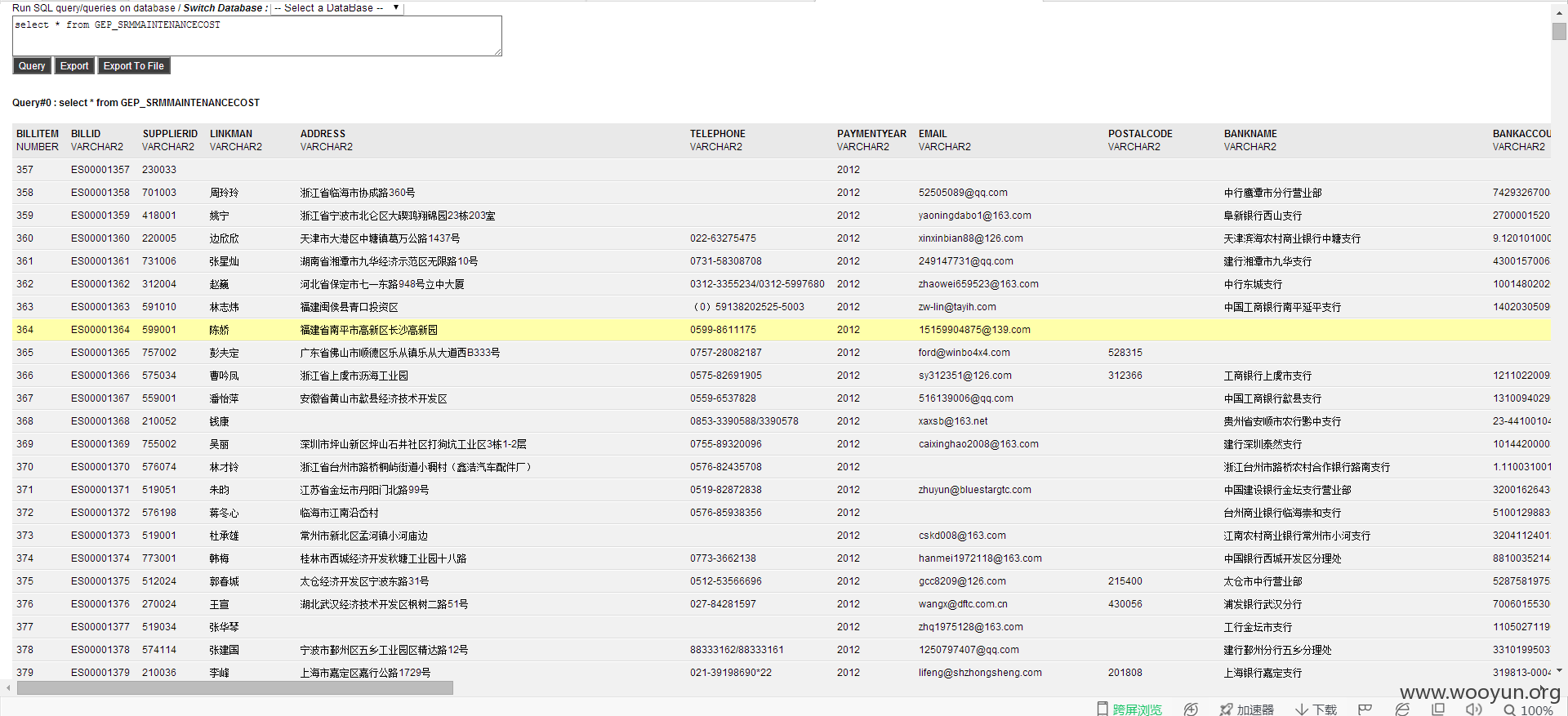Click telephone 0755-89320096

[x=726, y=444]
